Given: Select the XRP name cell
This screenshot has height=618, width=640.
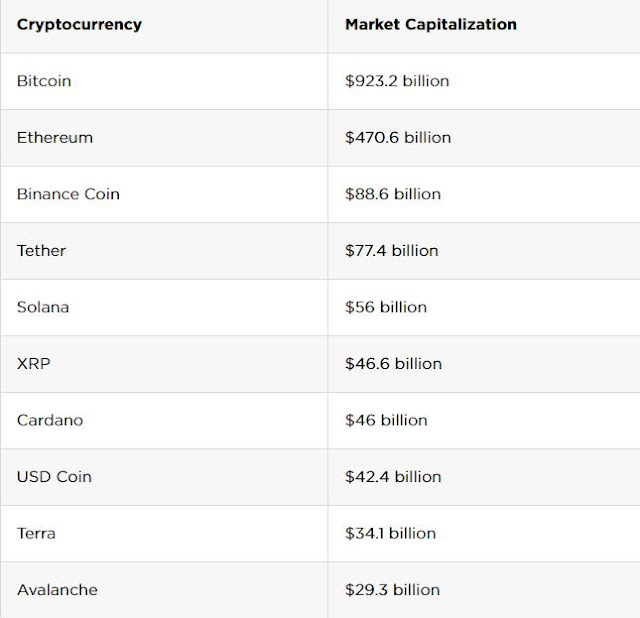Looking at the screenshot, I should [33, 363].
